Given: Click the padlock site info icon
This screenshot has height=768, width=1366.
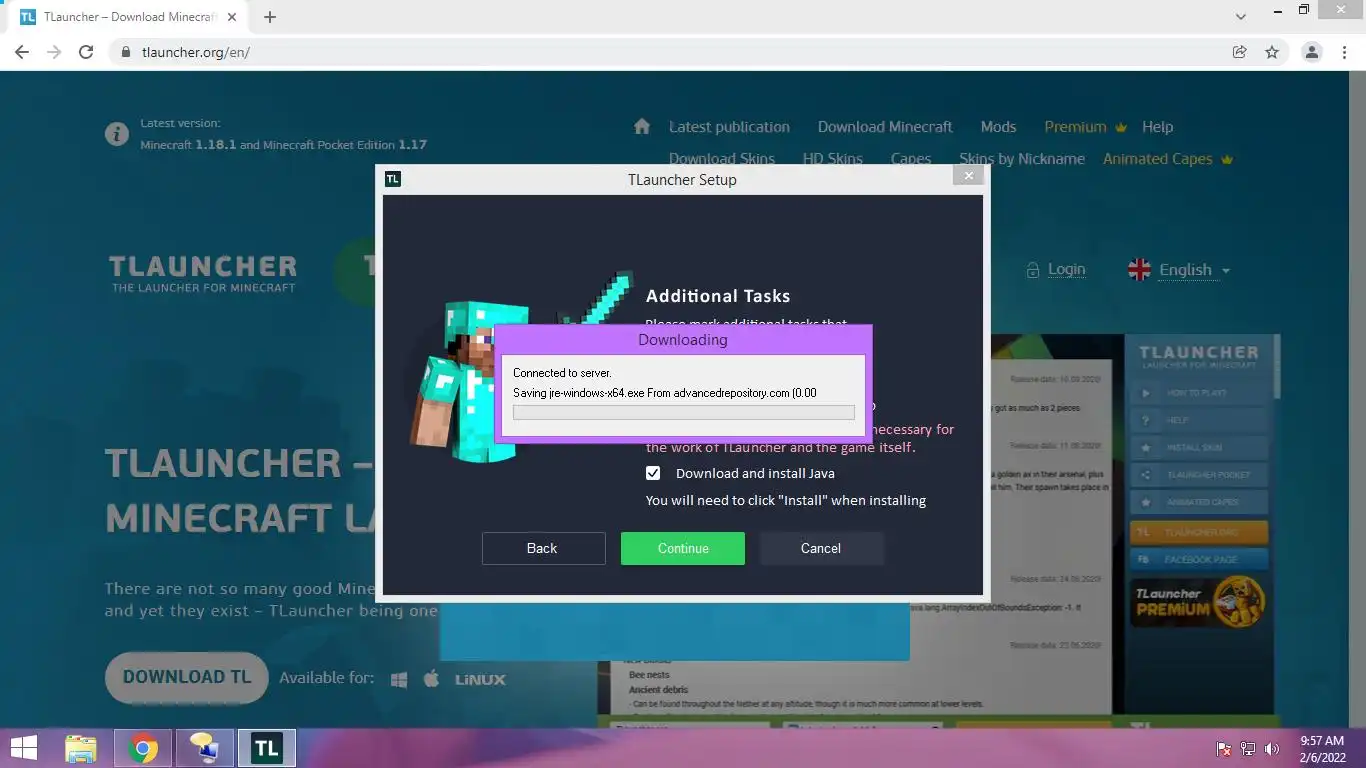Looking at the screenshot, I should pos(126,52).
